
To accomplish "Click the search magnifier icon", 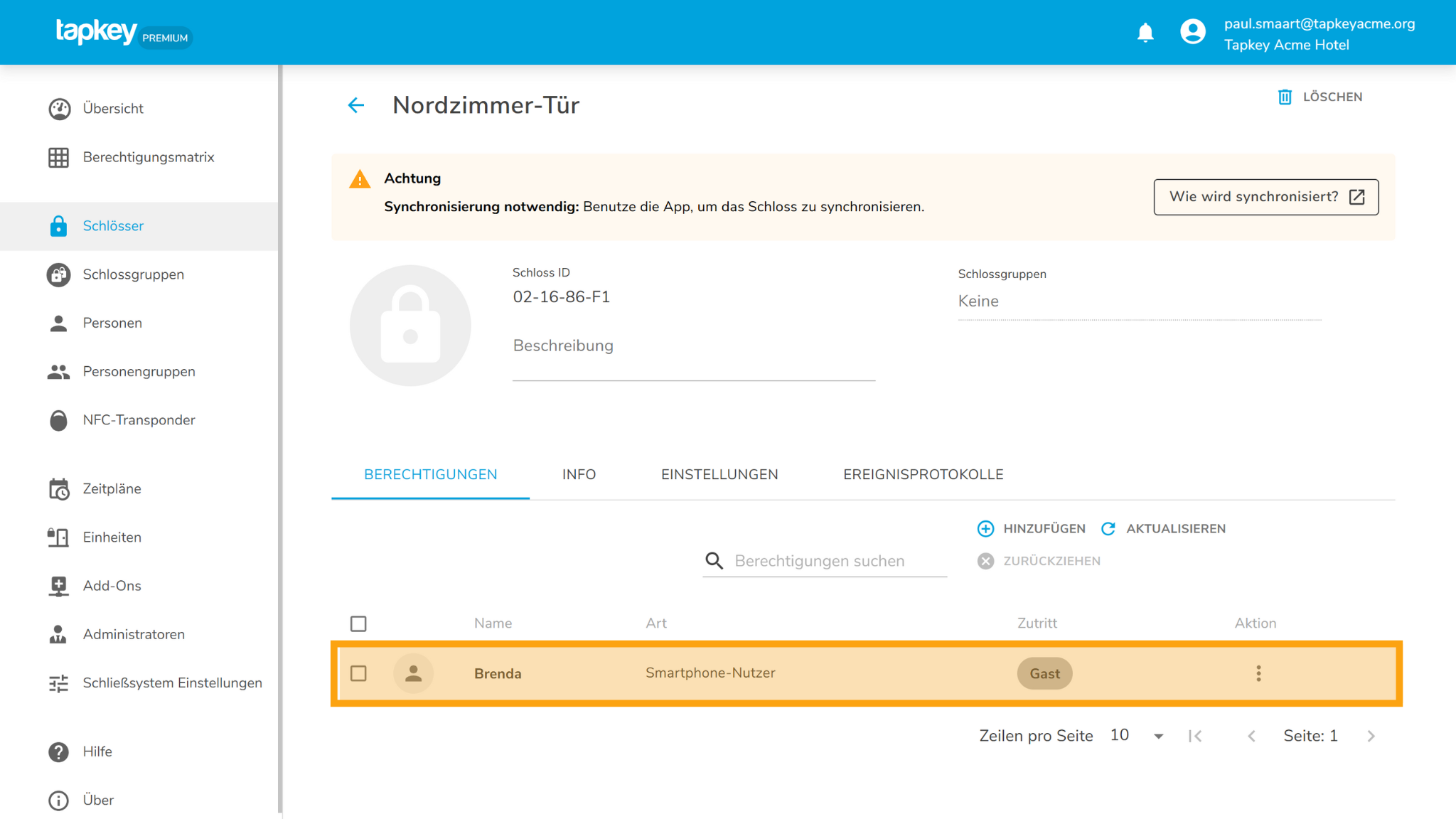I will (714, 561).
